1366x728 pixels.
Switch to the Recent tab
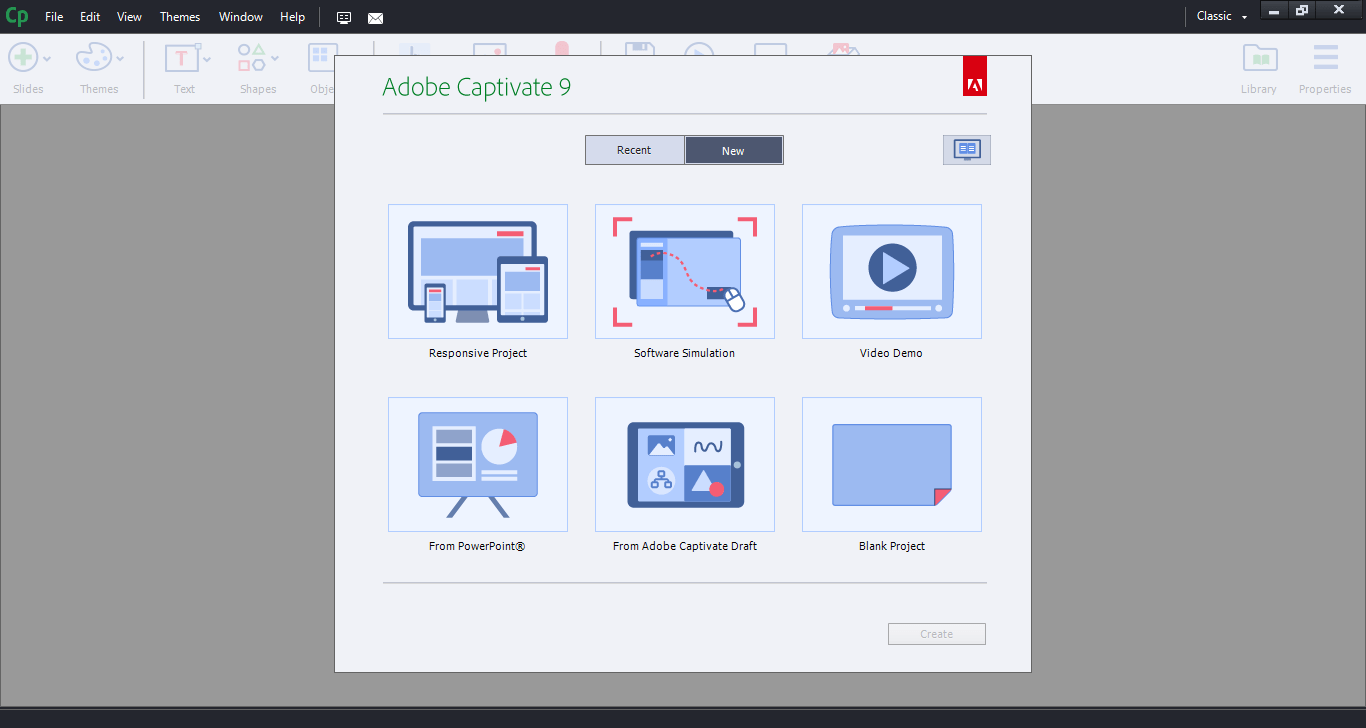[635, 149]
